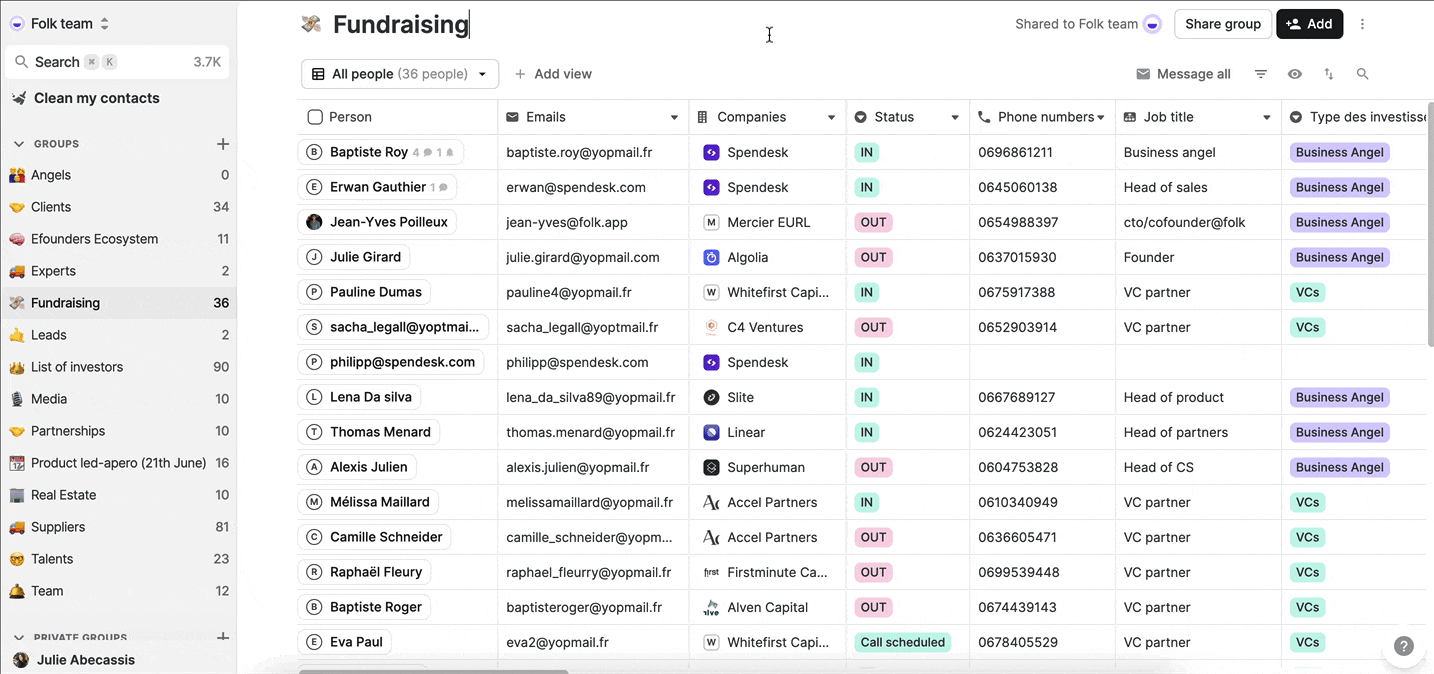1434x674 pixels.
Task: Open Phone numbers column dropdown arrow
Action: (x=1101, y=118)
